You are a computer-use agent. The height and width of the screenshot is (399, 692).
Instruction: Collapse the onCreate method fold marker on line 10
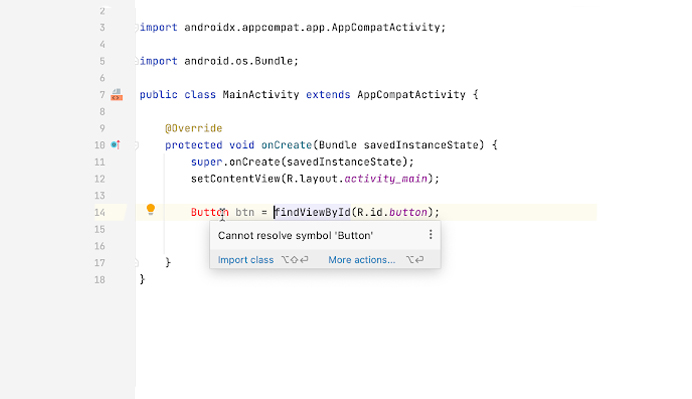point(136,145)
